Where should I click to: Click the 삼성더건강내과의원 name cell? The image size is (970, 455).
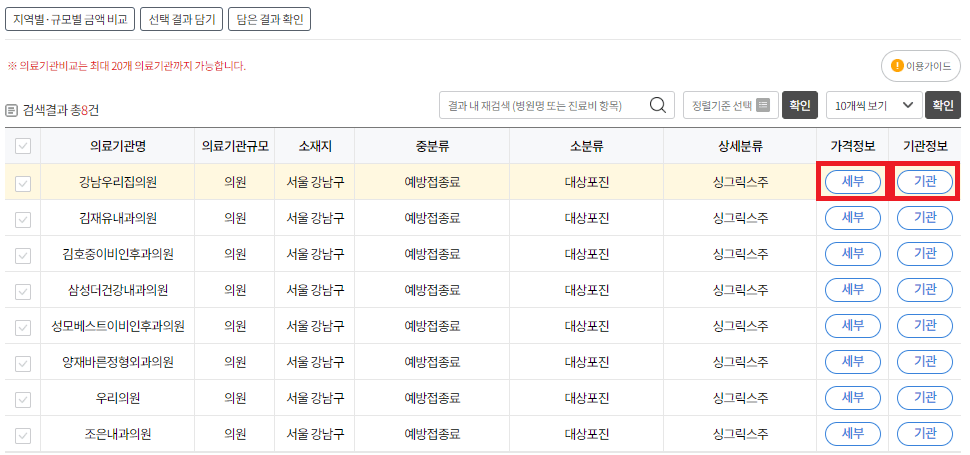[118, 291]
